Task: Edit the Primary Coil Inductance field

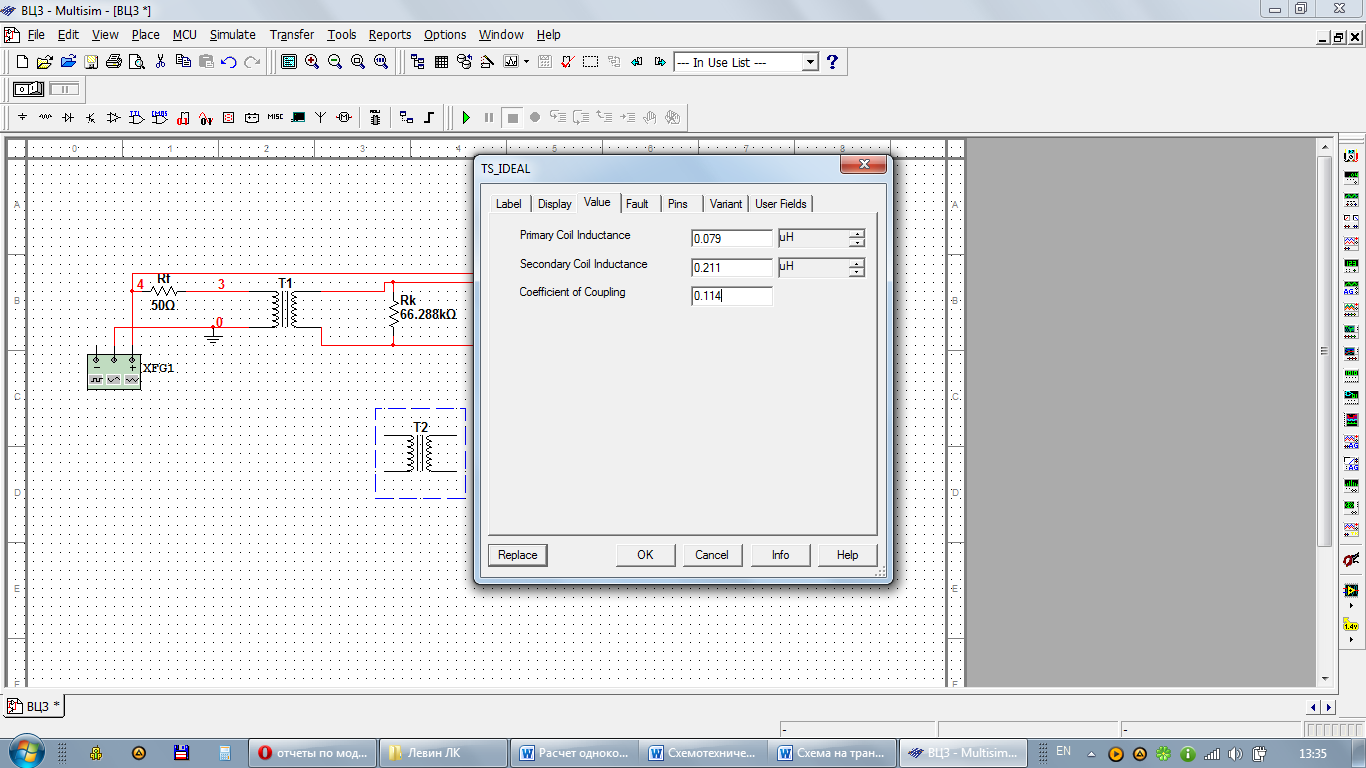Action: pyautogui.click(x=732, y=238)
